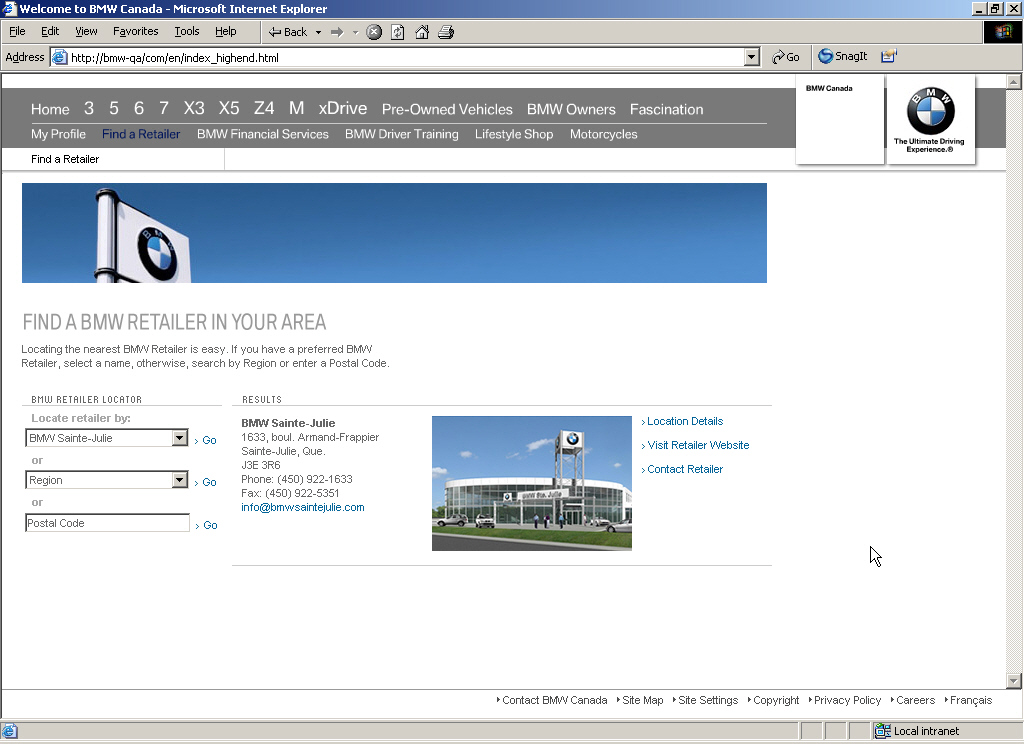Open My Profile link
This screenshot has height=744, width=1024.
coord(58,134)
